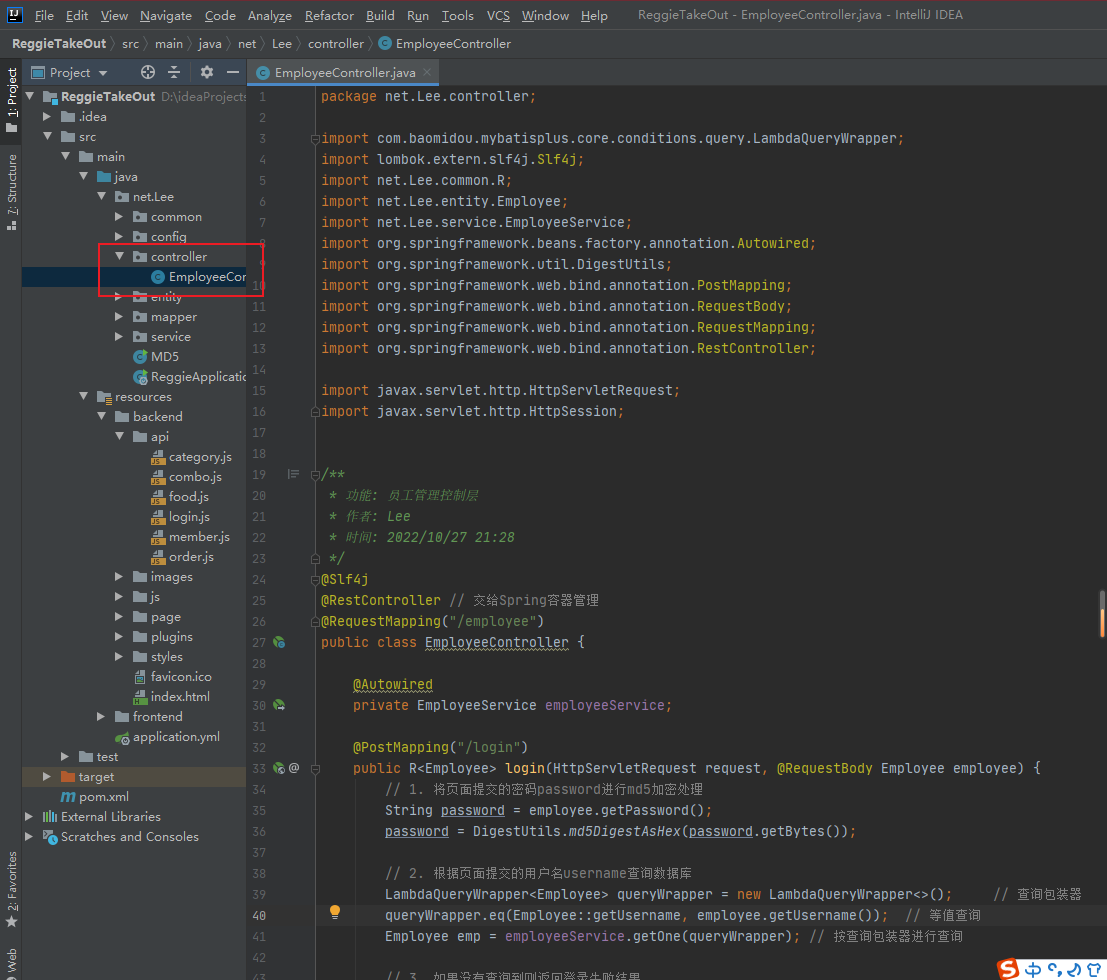Select the EmployeeController.java editor tab
Image resolution: width=1107 pixels, height=980 pixels.
tap(345, 72)
